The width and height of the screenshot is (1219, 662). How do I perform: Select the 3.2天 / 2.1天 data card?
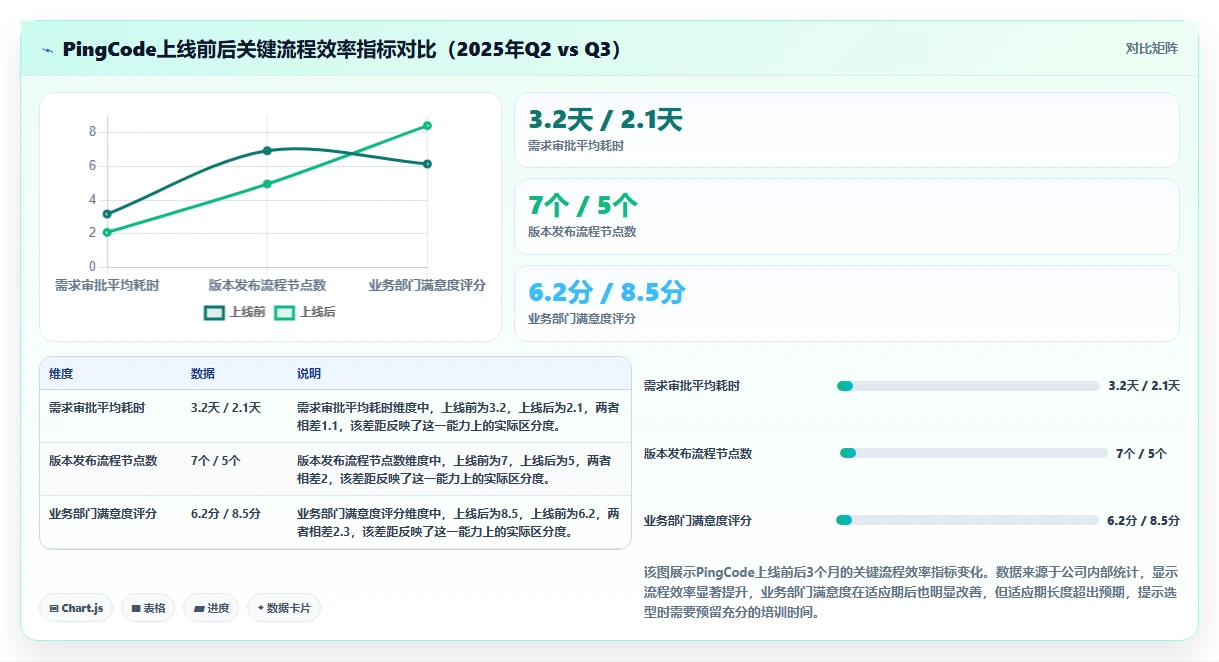tap(847, 130)
